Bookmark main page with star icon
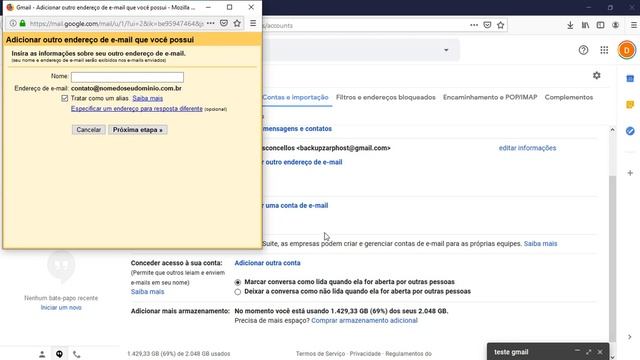The image size is (640, 360). point(501,25)
